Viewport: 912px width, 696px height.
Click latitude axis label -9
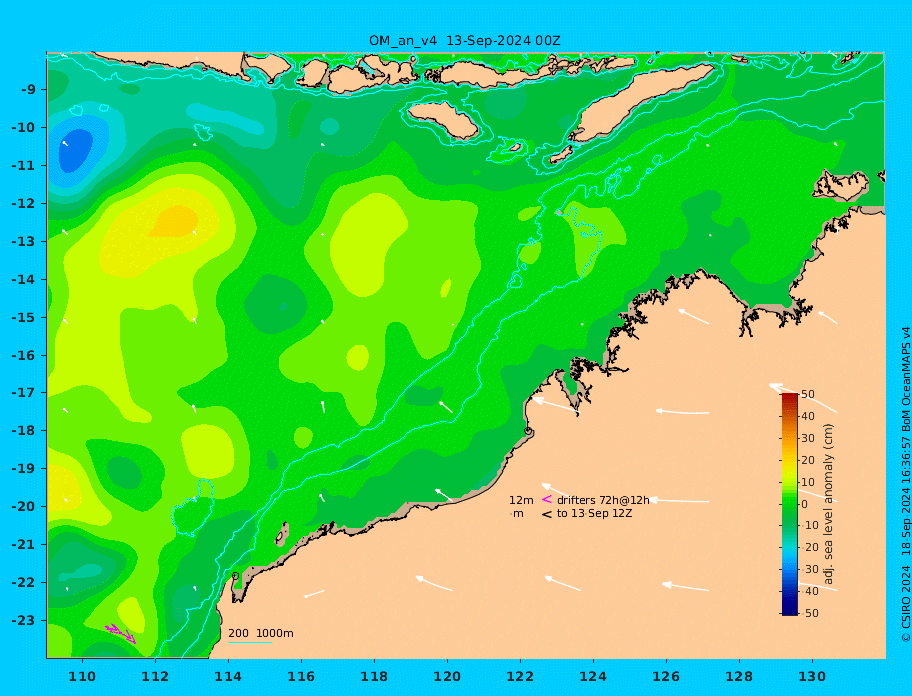tap(28, 90)
